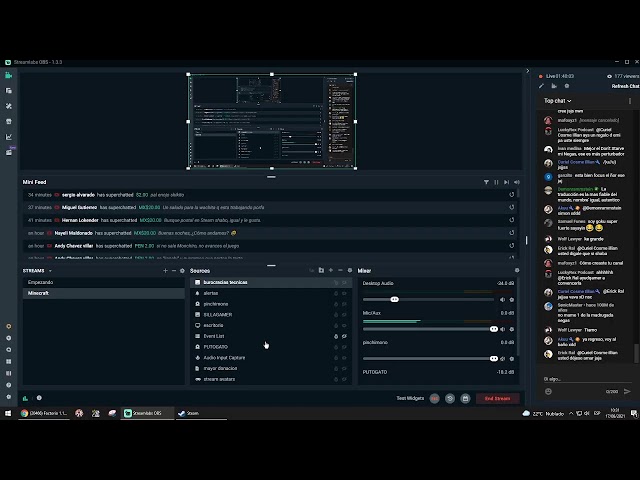Viewport: 640px width, 480px height.
Task: Open Mixer advanced audio settings gear
Action: 517,270
